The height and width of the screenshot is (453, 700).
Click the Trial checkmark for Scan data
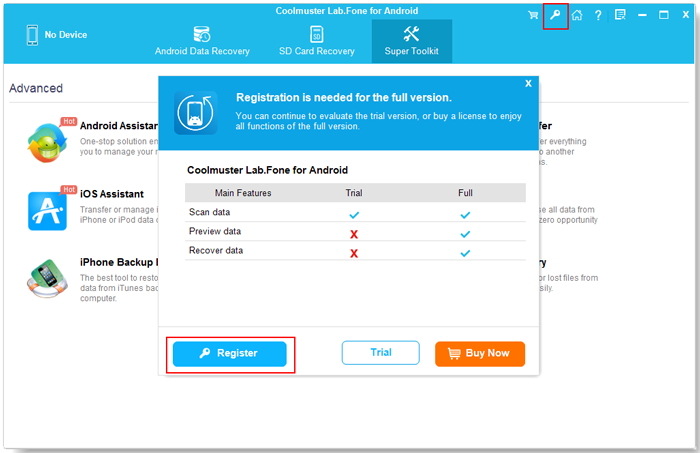pyautogui.click(x=354, y=215)
